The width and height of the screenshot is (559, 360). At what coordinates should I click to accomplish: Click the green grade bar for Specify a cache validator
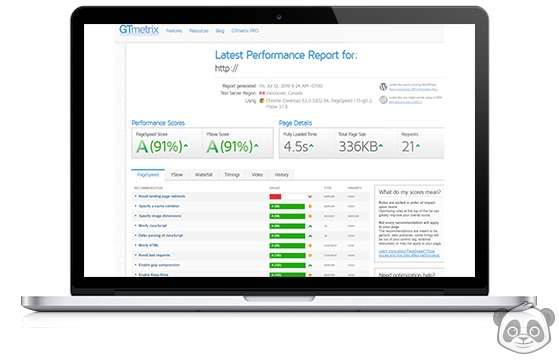[x=287, y=206]
